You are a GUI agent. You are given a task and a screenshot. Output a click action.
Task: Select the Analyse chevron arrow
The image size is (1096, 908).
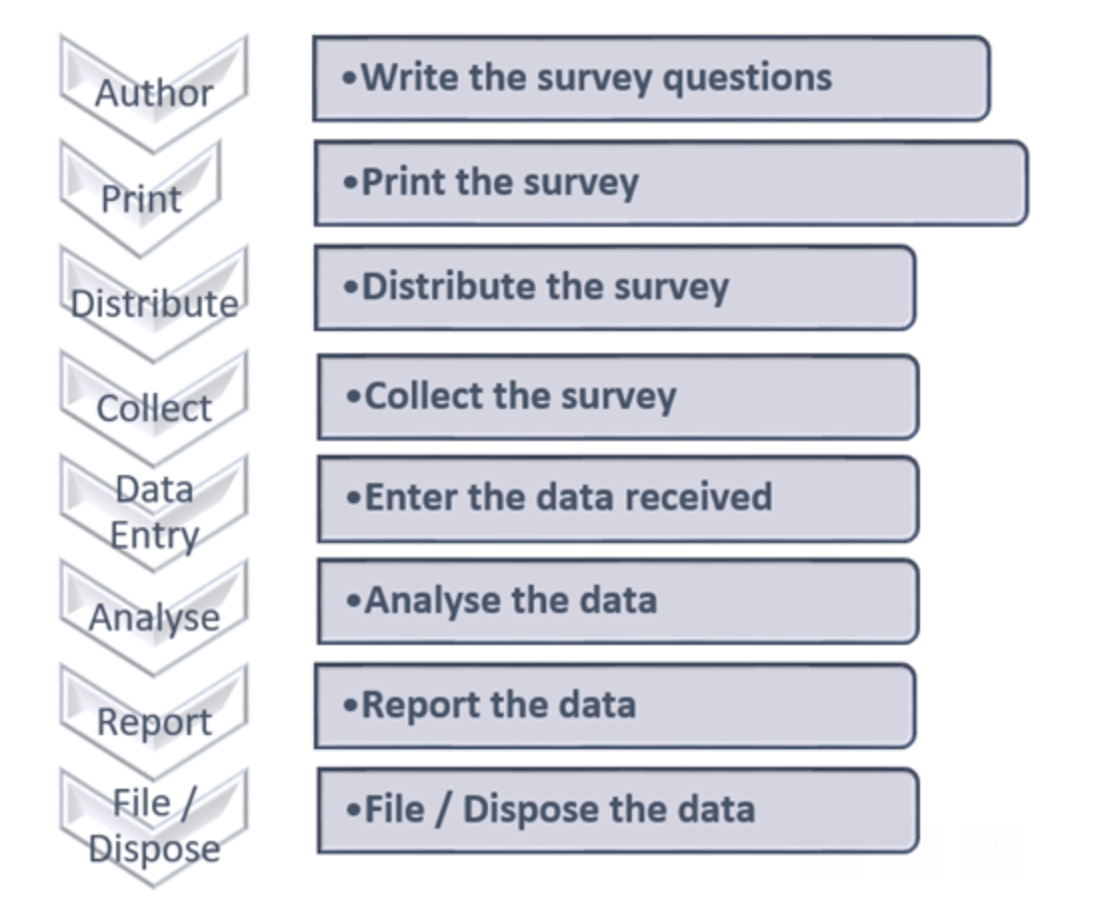pos(154,617)
